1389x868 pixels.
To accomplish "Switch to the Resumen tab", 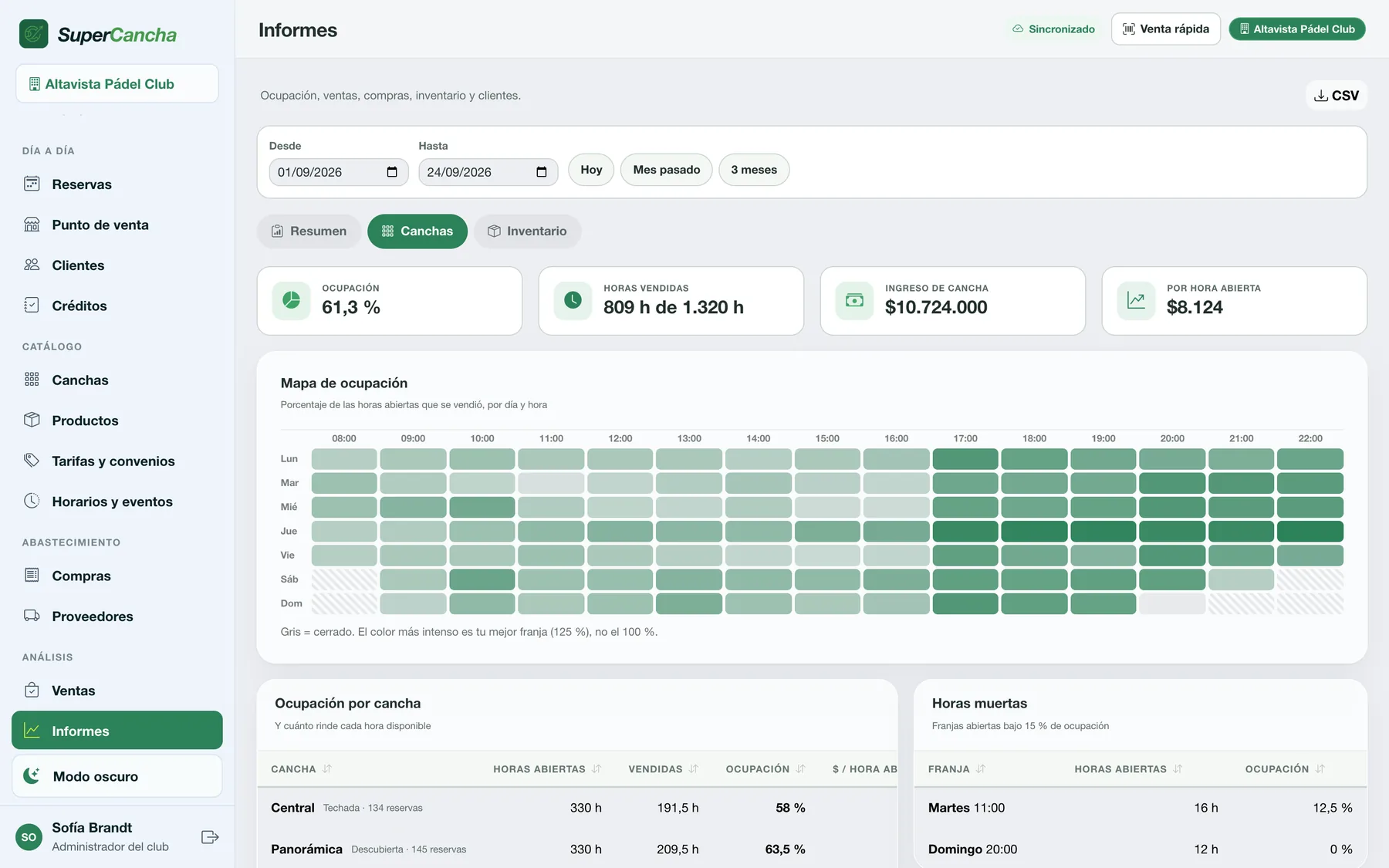I will [x=309, y=231].
